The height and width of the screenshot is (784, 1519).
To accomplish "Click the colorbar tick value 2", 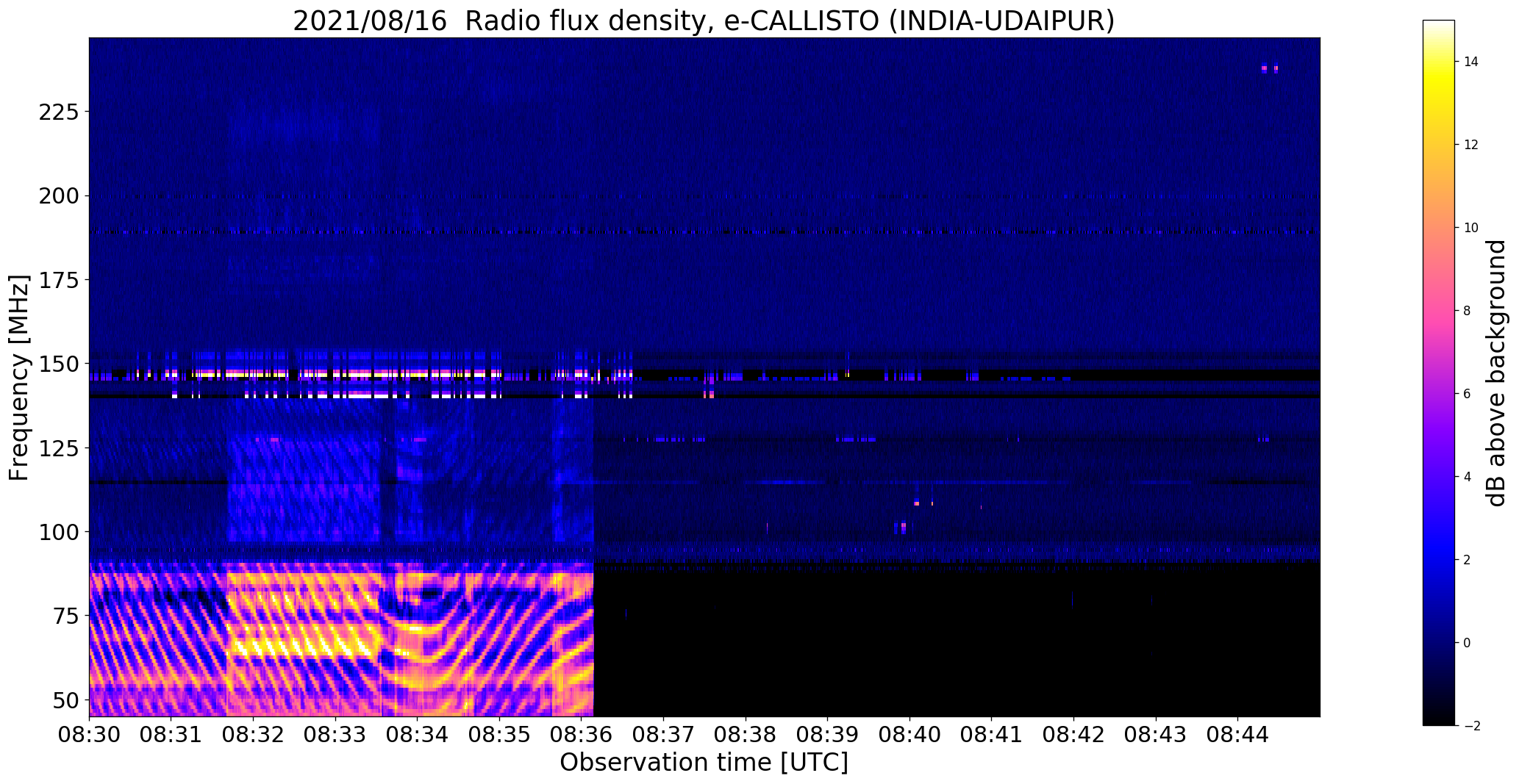I will pos(1468,560).
